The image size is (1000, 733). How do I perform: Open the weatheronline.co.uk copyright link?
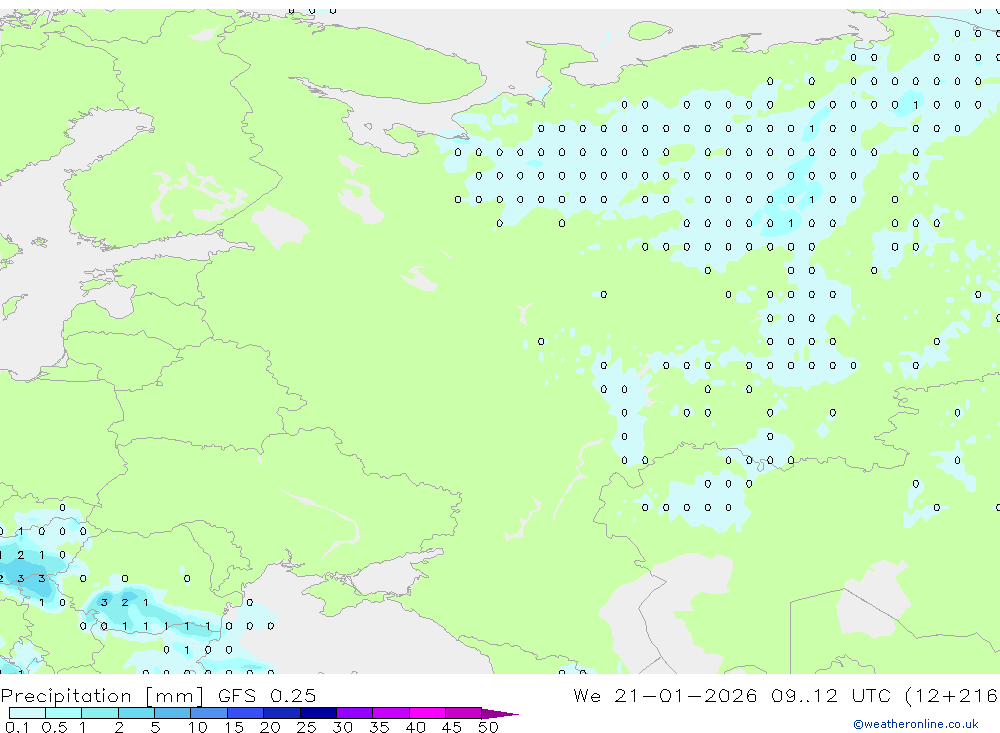click(916, 724)
